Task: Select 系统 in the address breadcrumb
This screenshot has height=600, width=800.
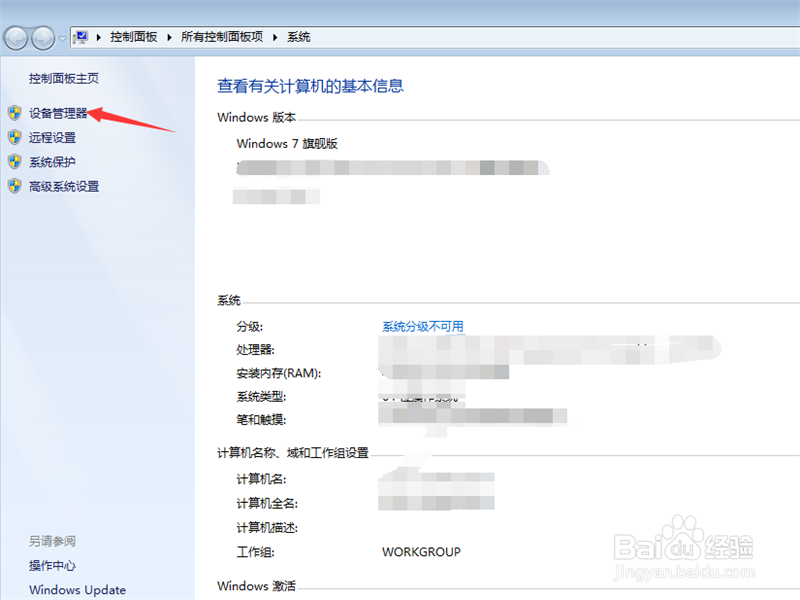Action: point(298,37)
